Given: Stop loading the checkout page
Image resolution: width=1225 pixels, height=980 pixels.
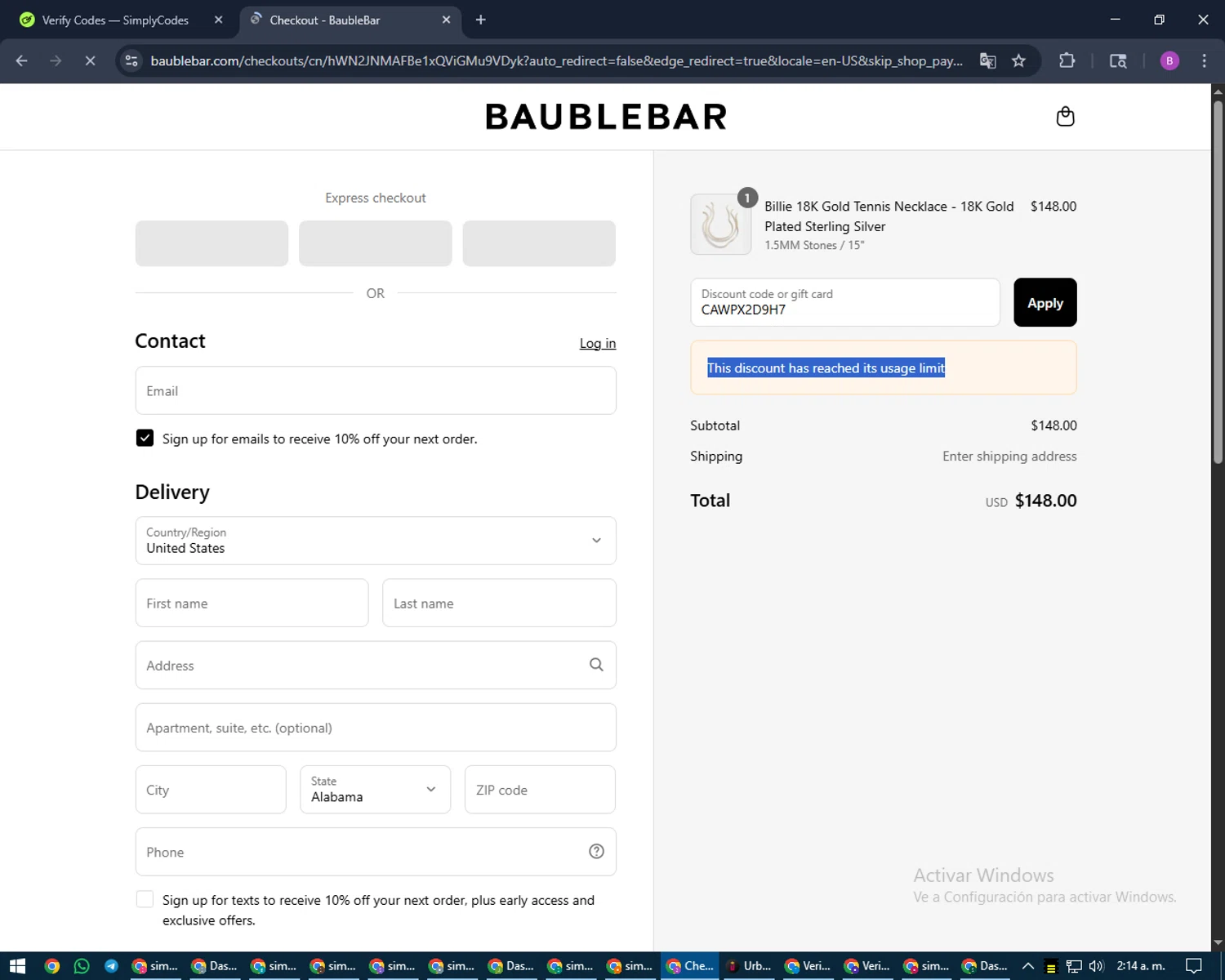Looking at the screenshot, I should [90, 60].
